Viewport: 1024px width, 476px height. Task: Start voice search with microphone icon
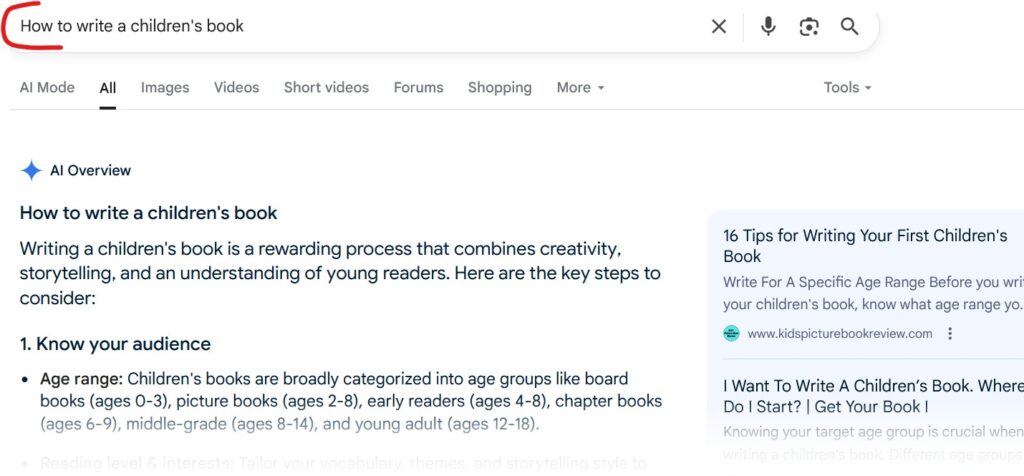[x=768, y=27]
